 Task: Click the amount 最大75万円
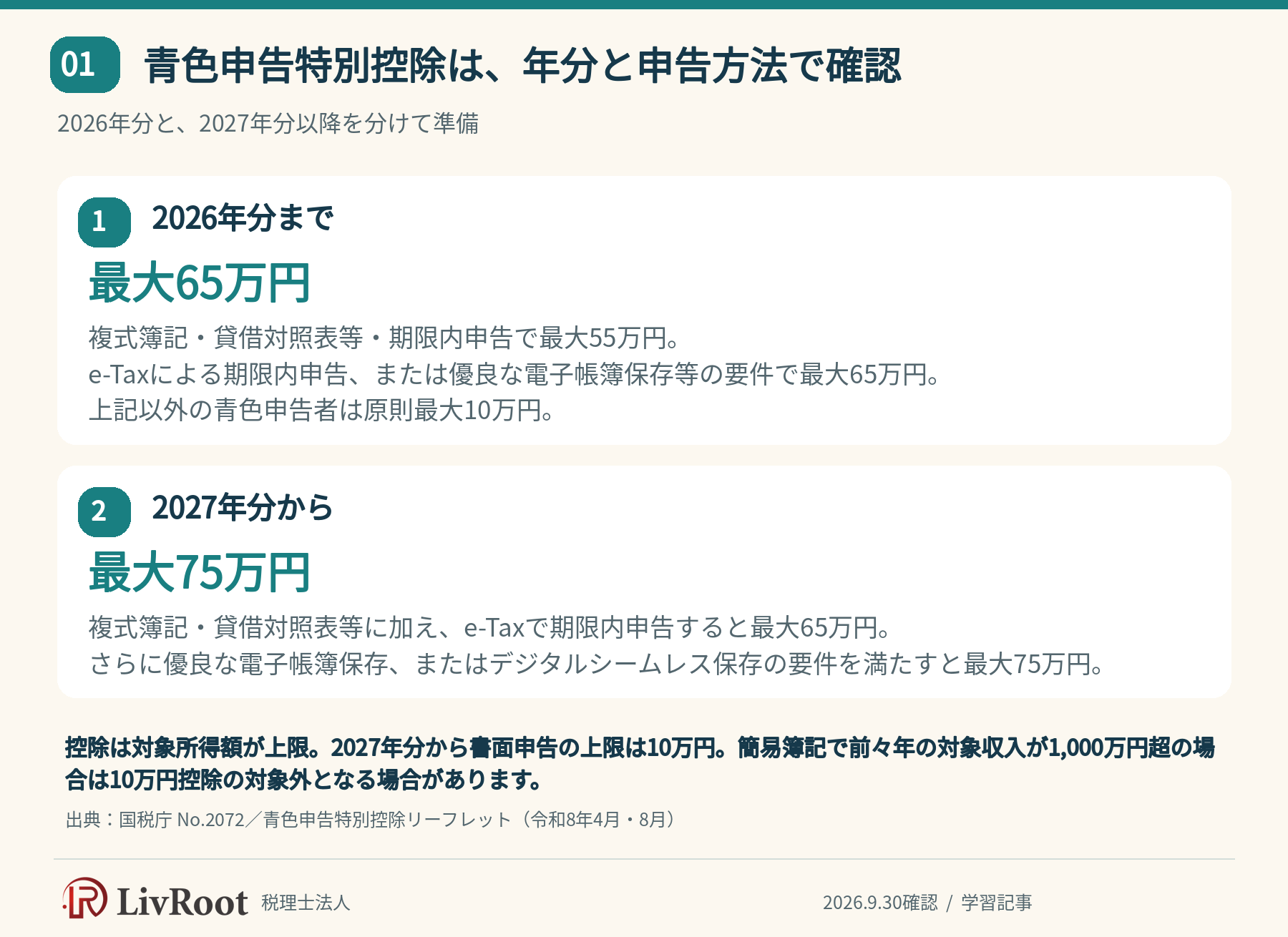(199, 573)
